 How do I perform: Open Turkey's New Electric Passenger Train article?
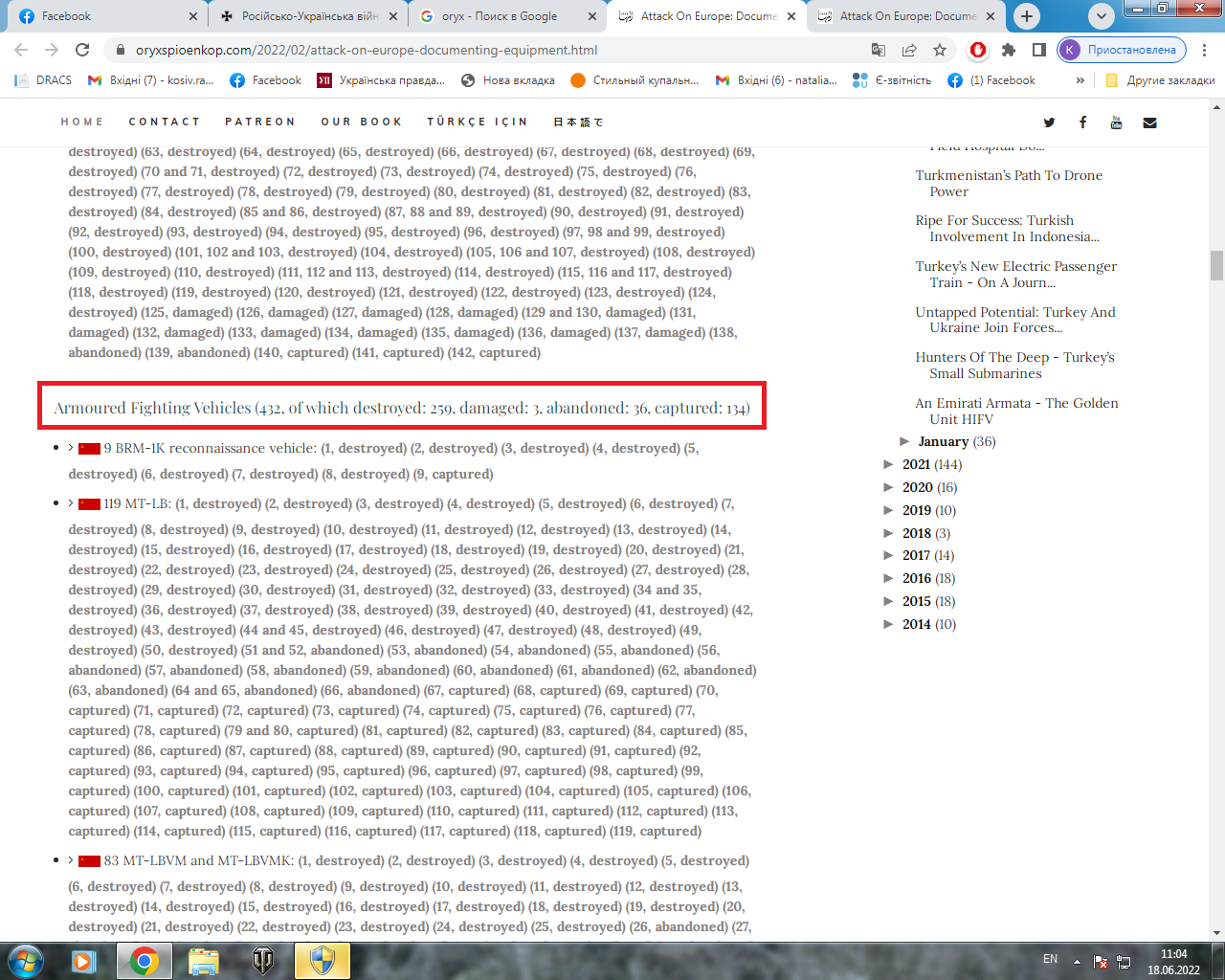(x=1015, y=275)
